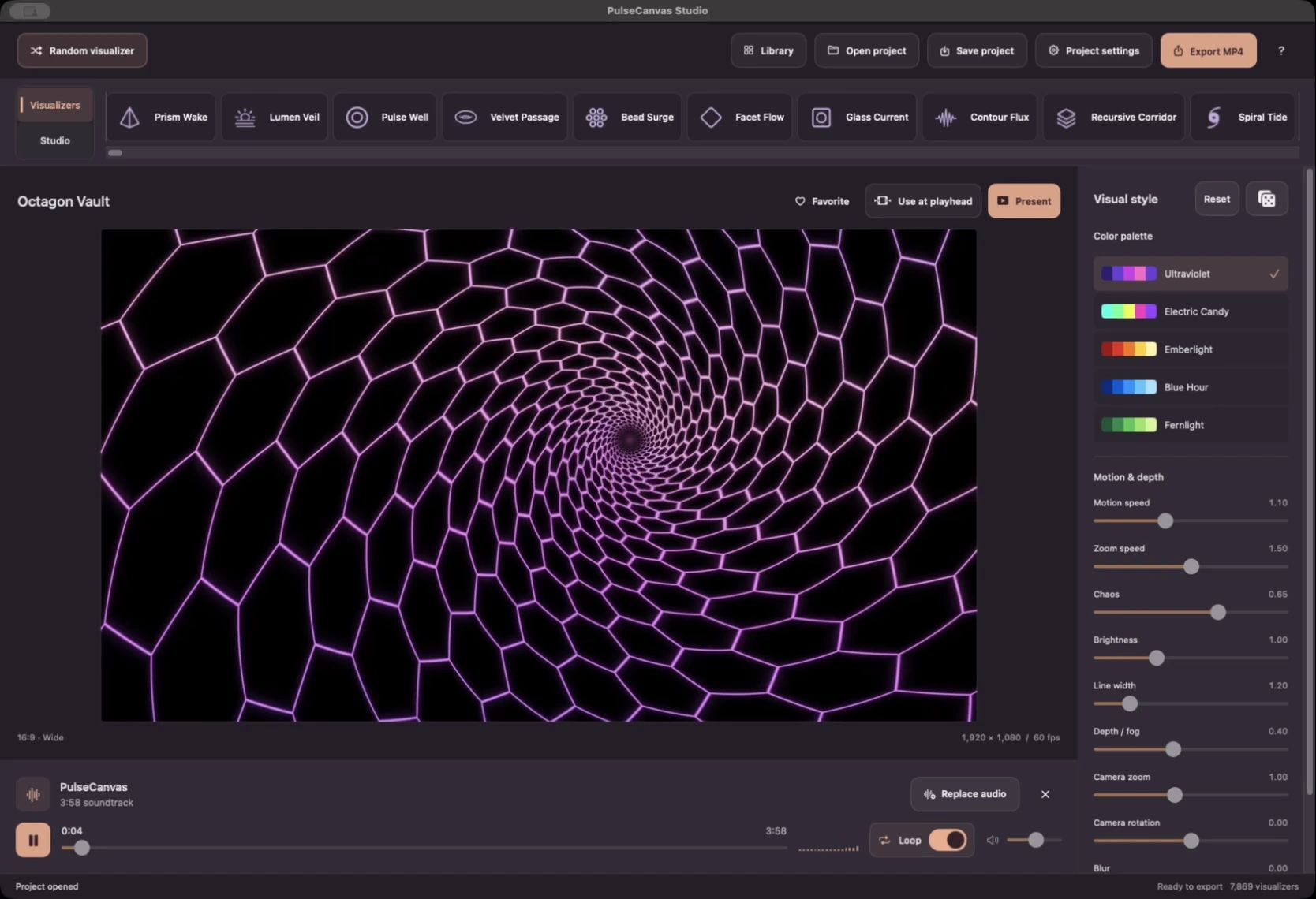The width and height of the screenshot is (1316, 899).
Task: Click the Chaos slider handle
Action: click(x=1218, y=612)
